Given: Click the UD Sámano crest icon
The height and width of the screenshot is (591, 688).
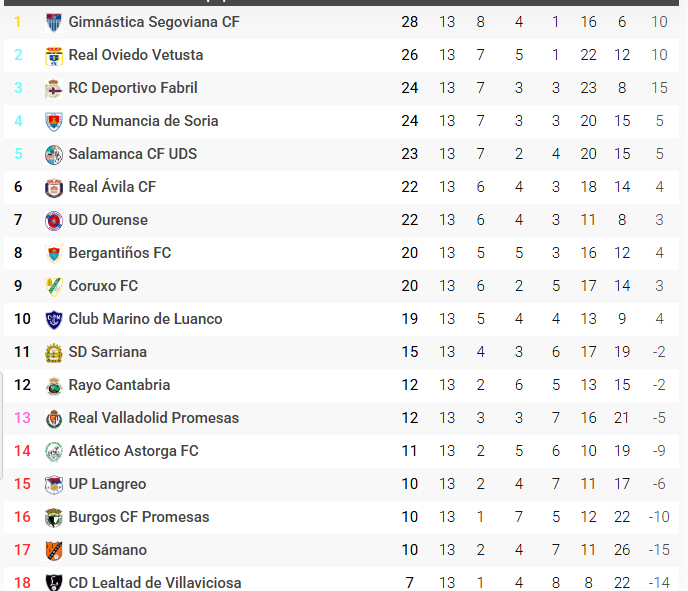Looking at the screenshot, I should pos(54,551).
